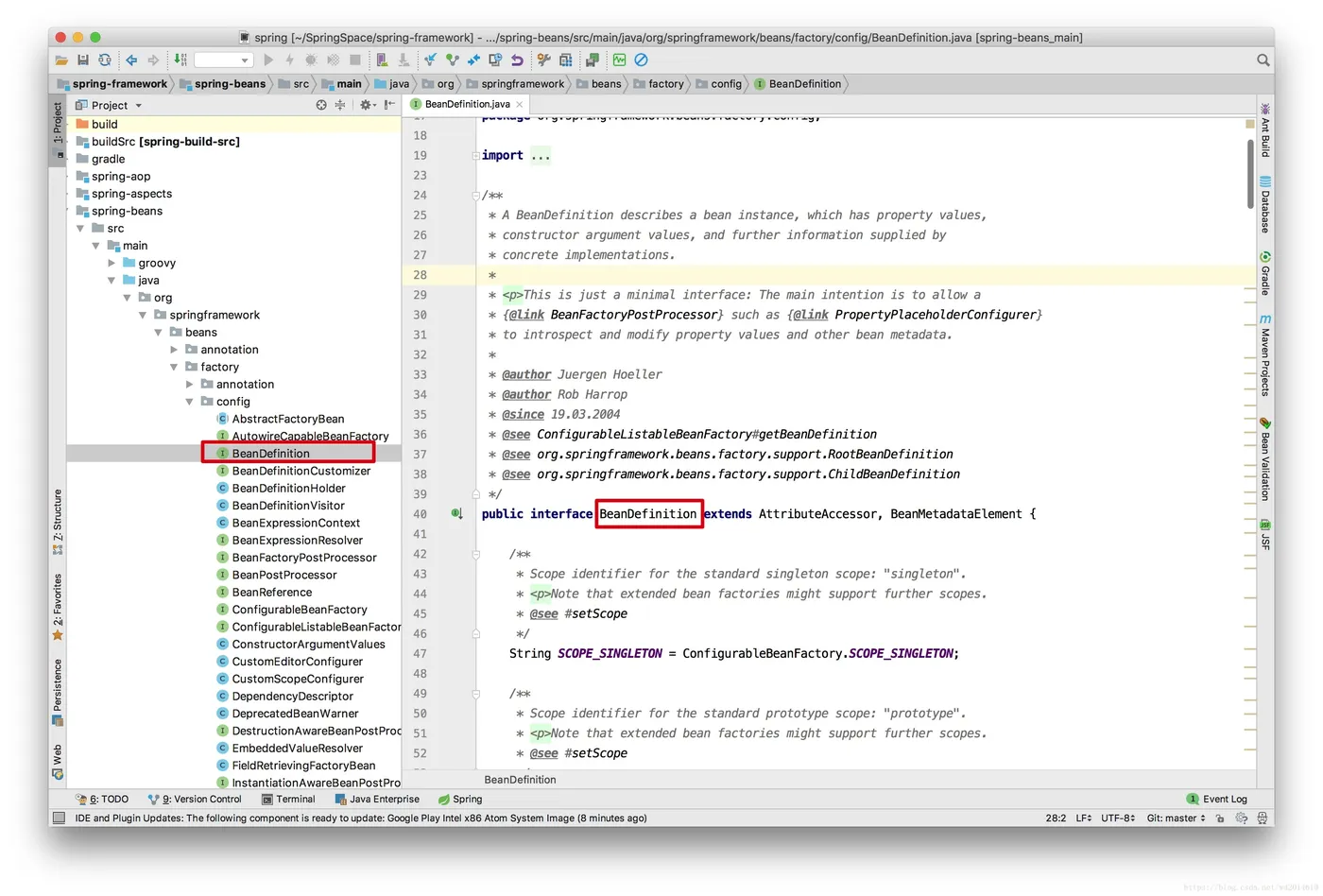1323x896 pixels.
Task: Open the Project Structure toolbar icon
Action: pos(565,60)
